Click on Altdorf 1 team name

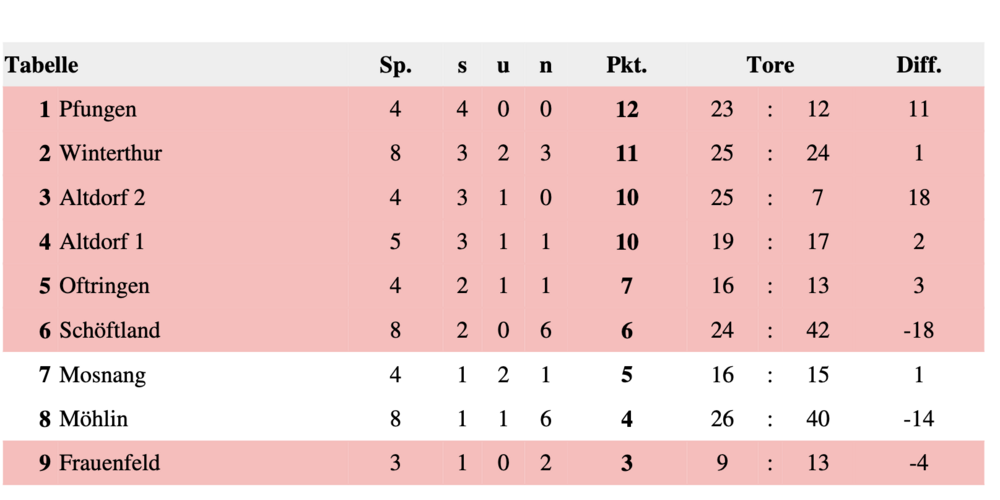click(x=101, y=242)
